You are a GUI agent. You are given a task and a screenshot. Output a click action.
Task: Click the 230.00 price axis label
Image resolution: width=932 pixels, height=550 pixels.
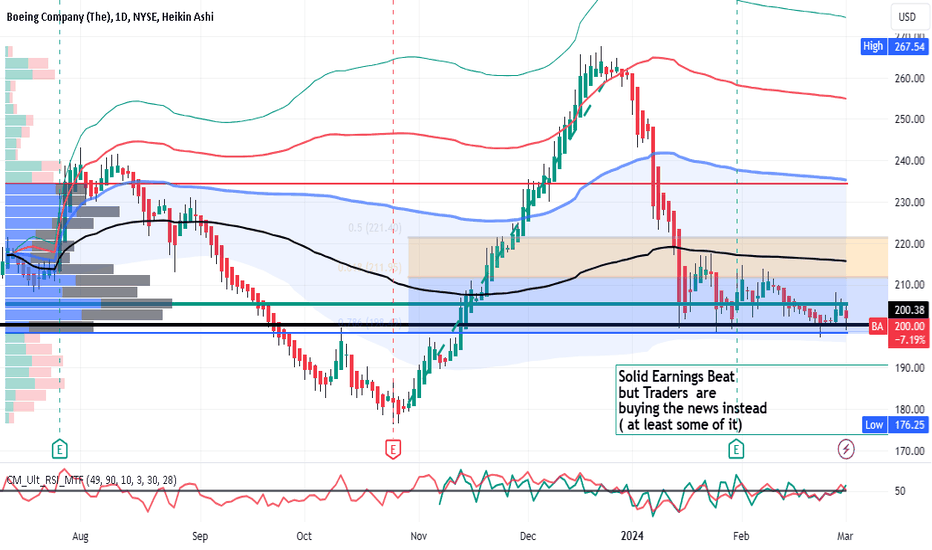909,202
